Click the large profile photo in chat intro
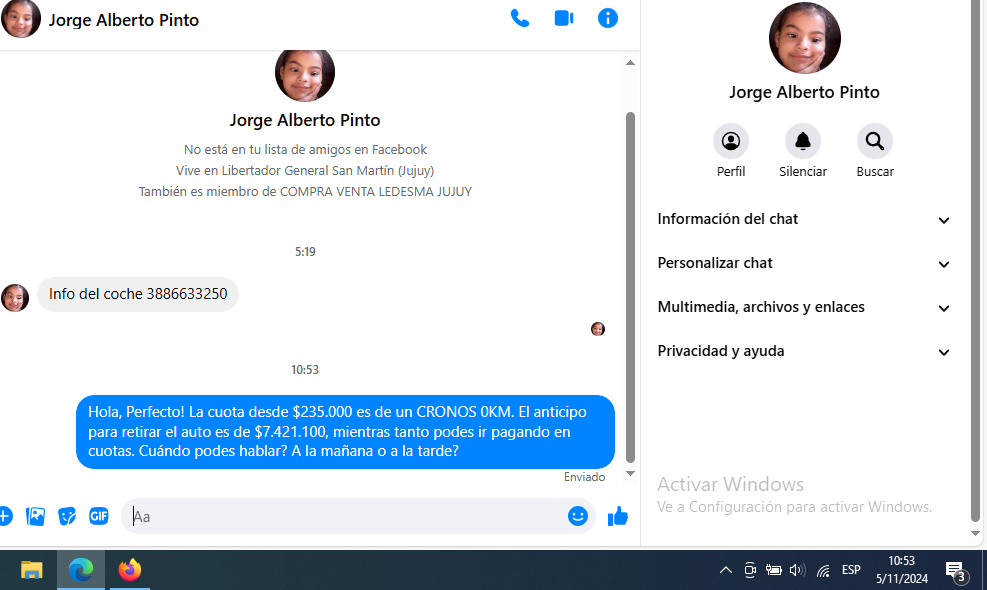The height and width of the screenshot is (590, 987). 305,74
